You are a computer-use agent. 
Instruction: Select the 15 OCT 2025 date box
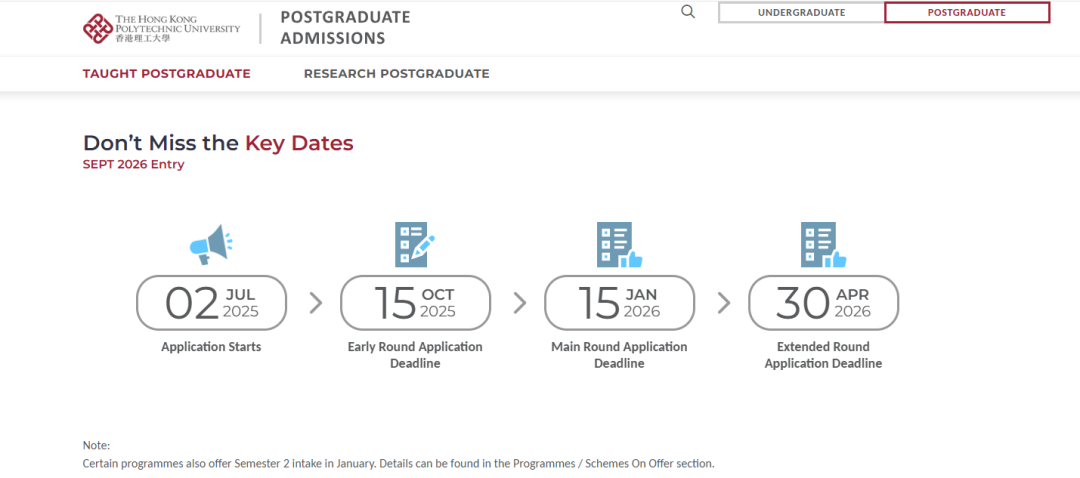(x=415, y=303)
